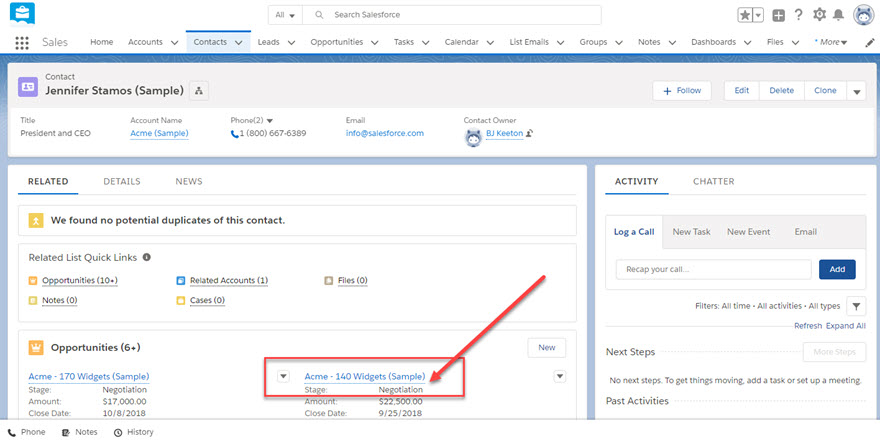Viewport: 880px width, 444px height.
Task: Open the Setup gear icon
Action: pos(819,15)
